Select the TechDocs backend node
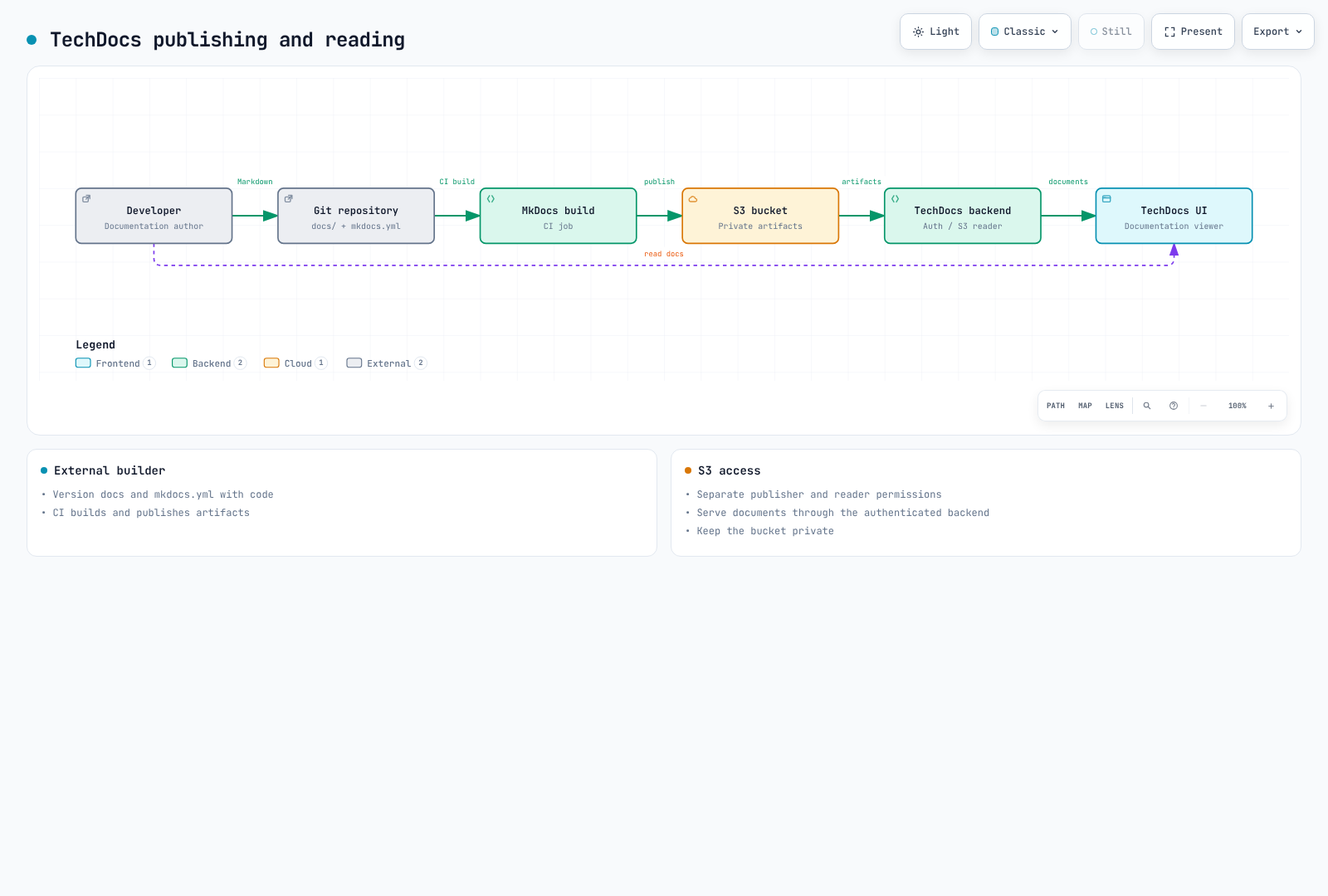This screenshot has width=1328, height=896. [963, 216]
